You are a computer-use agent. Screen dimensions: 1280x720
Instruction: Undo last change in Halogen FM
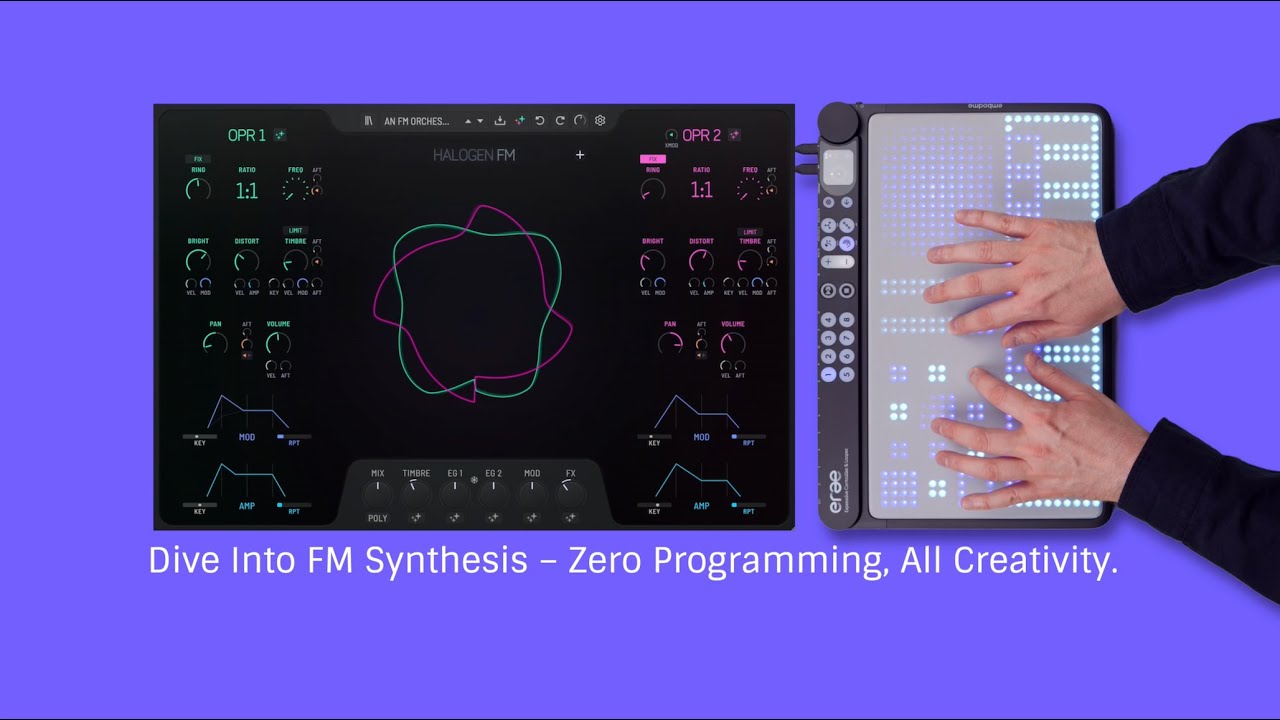540,121
